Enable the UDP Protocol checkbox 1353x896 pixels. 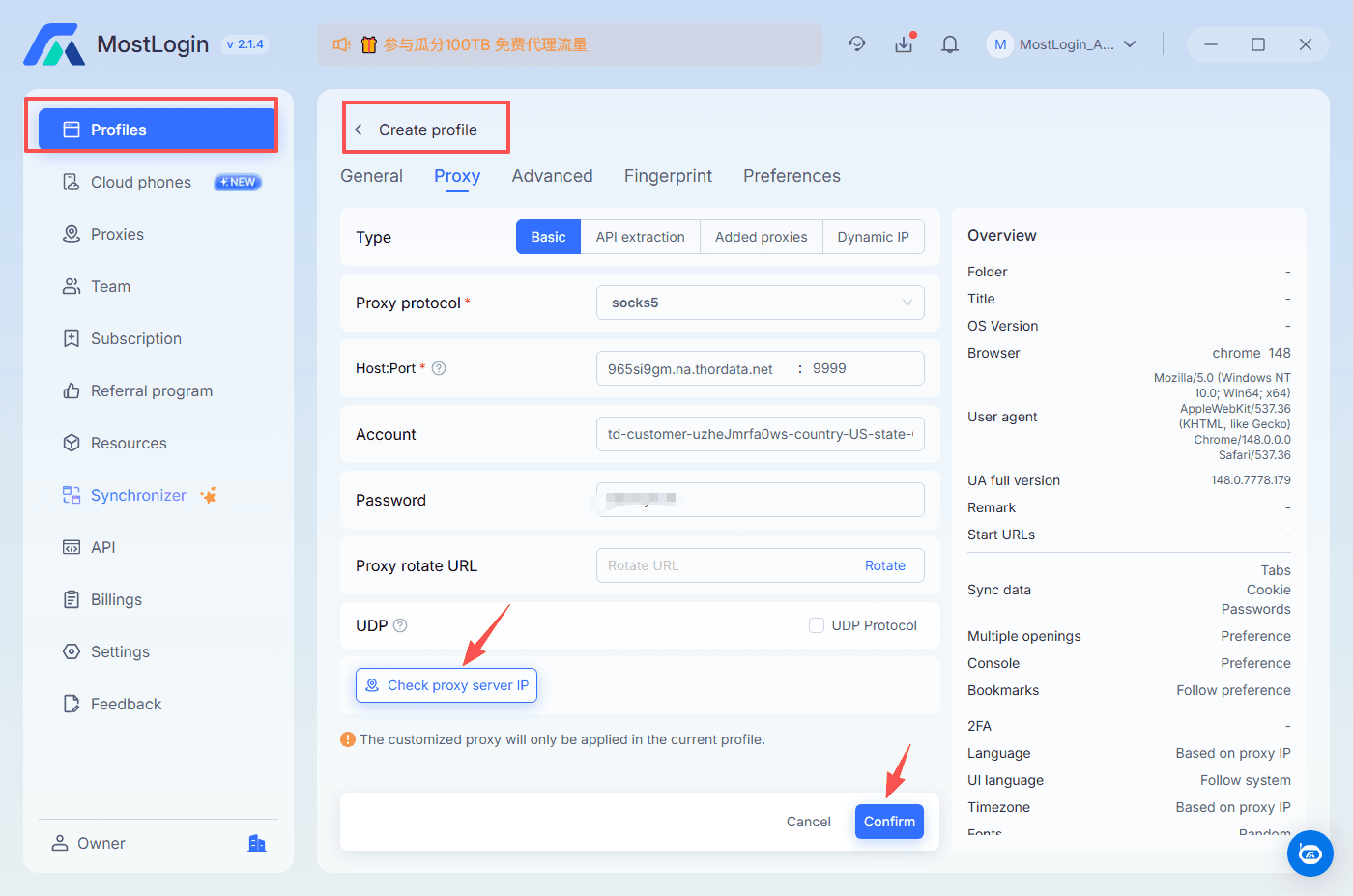pyautogui.click(x=817, y=625)
